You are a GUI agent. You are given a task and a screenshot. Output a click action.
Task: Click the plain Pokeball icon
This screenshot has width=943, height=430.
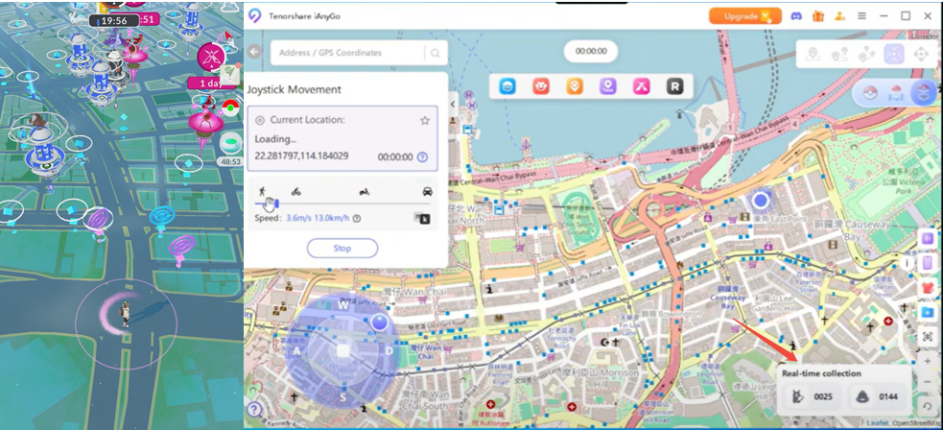point(870,93)
